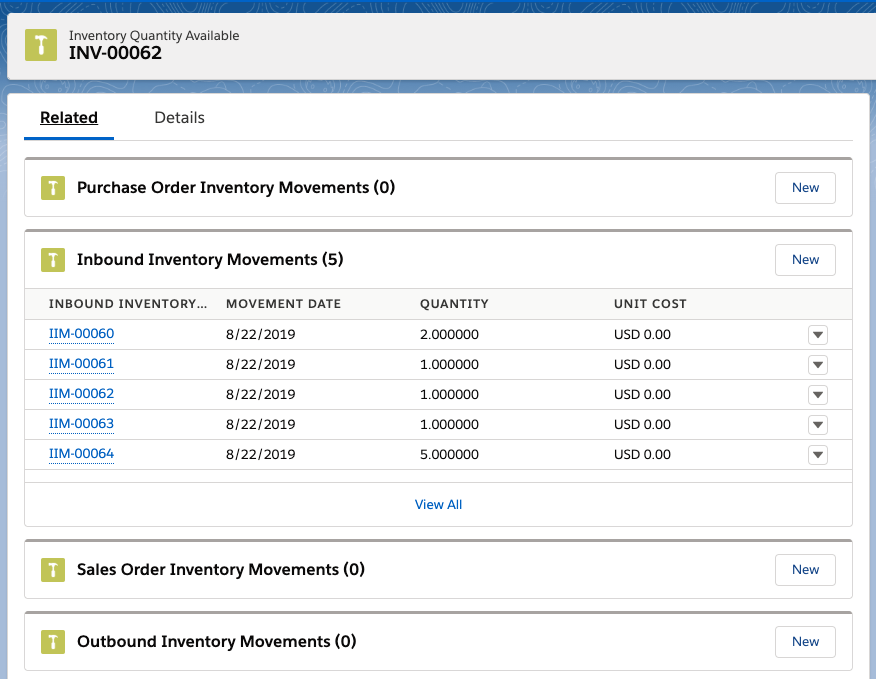Create New Inbound Inventory Movement
This screenshot has width=876, height=679.
805,260
